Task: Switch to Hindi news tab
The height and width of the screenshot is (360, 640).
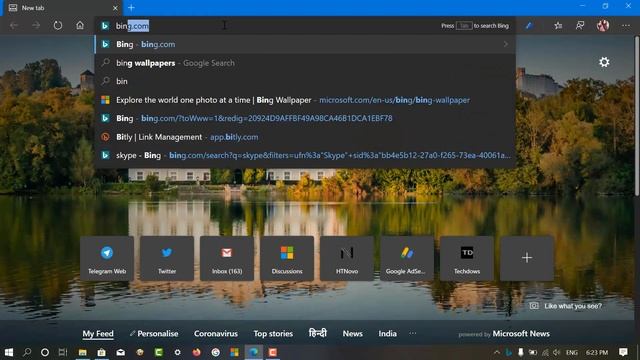Action: tap(318, 333)
